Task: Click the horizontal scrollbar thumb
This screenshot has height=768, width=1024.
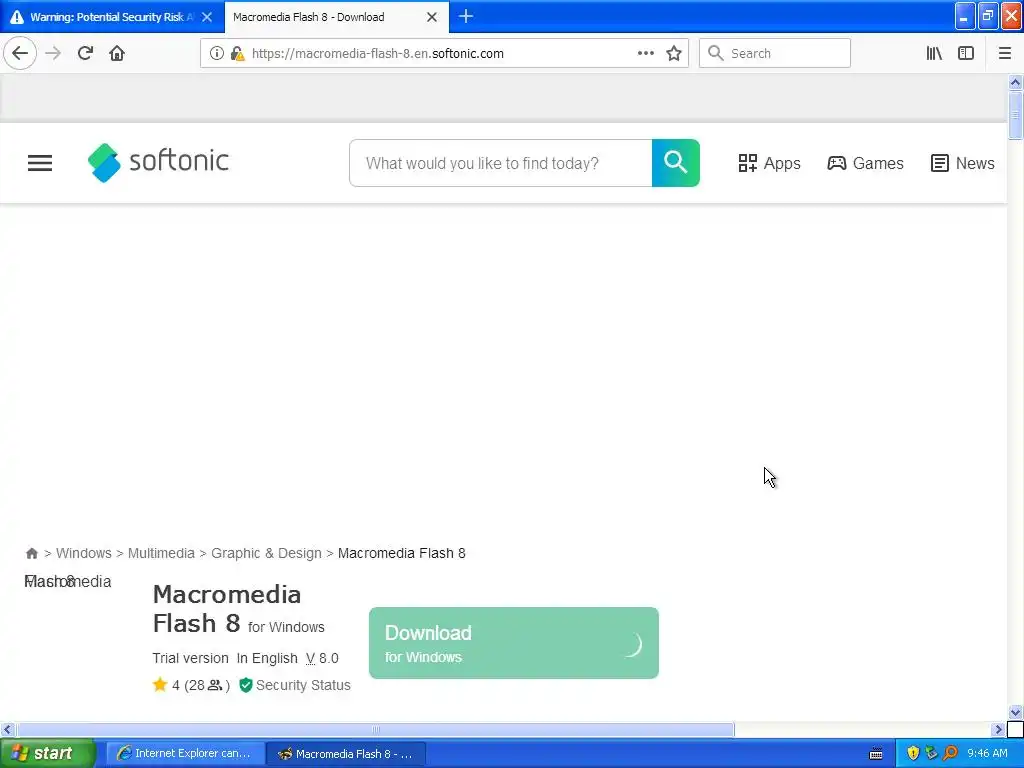Action: [376, 729]
